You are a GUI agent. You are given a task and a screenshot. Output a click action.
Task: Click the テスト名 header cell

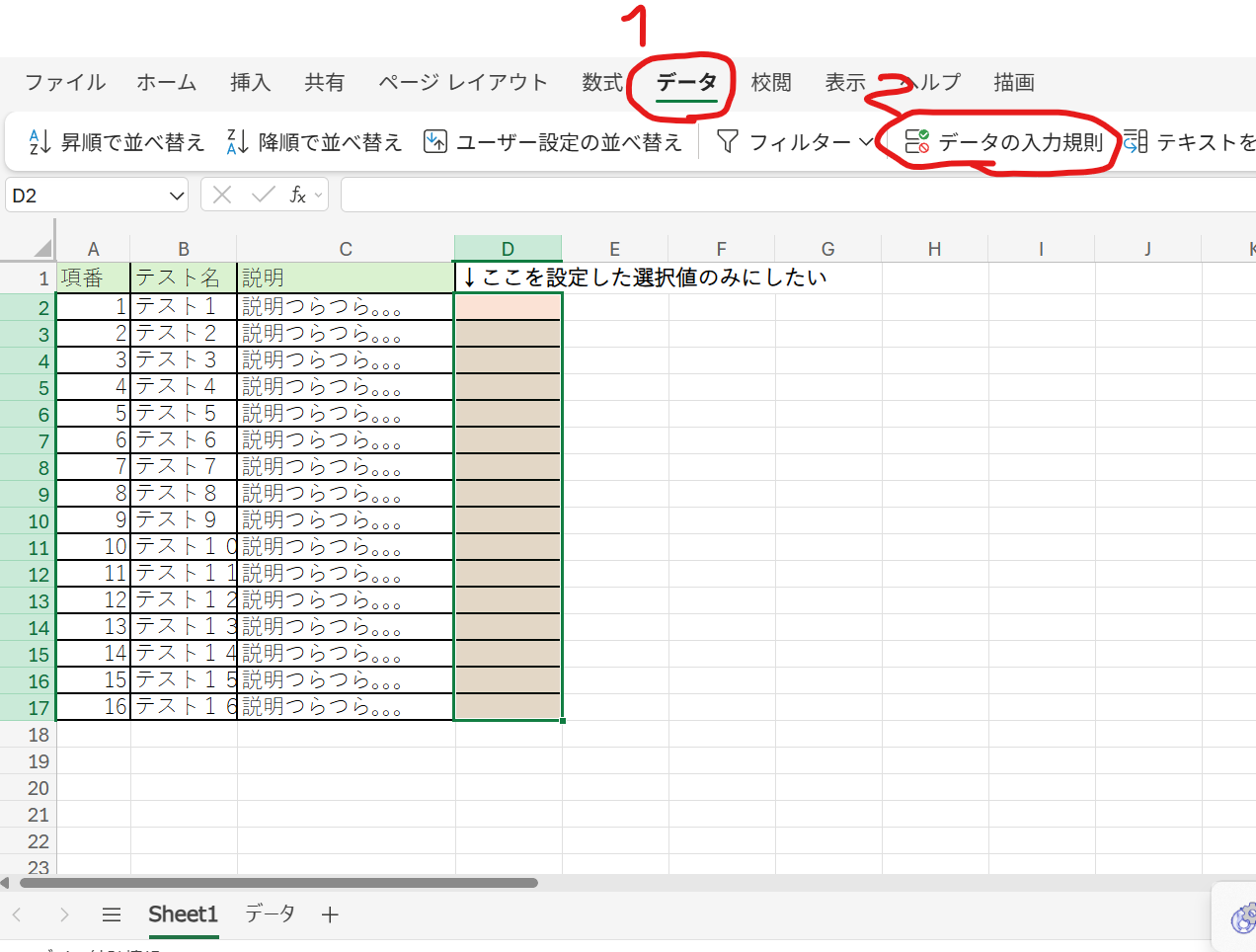click(x=184, y=278)
